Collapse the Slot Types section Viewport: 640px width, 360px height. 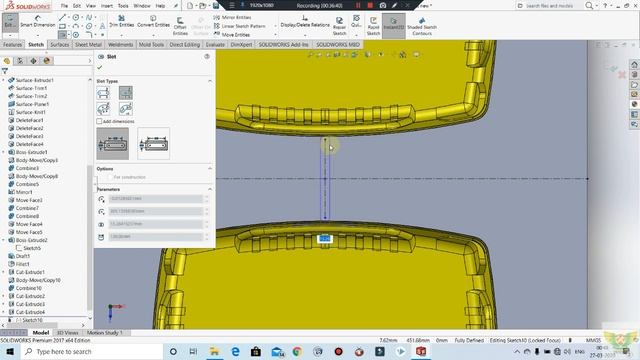point(210,81)
